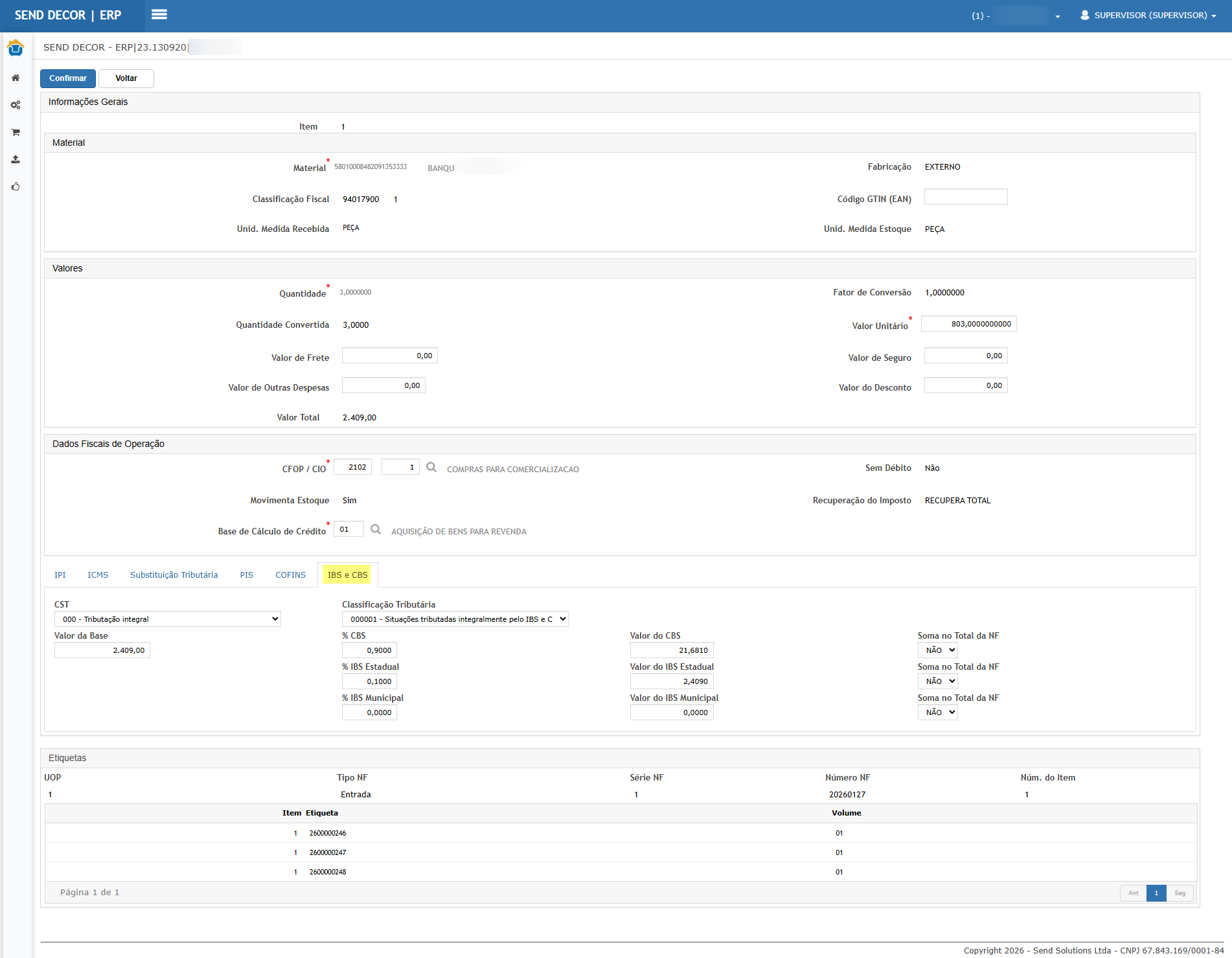Open the home icon in the sidebar

tap(16, 78)
